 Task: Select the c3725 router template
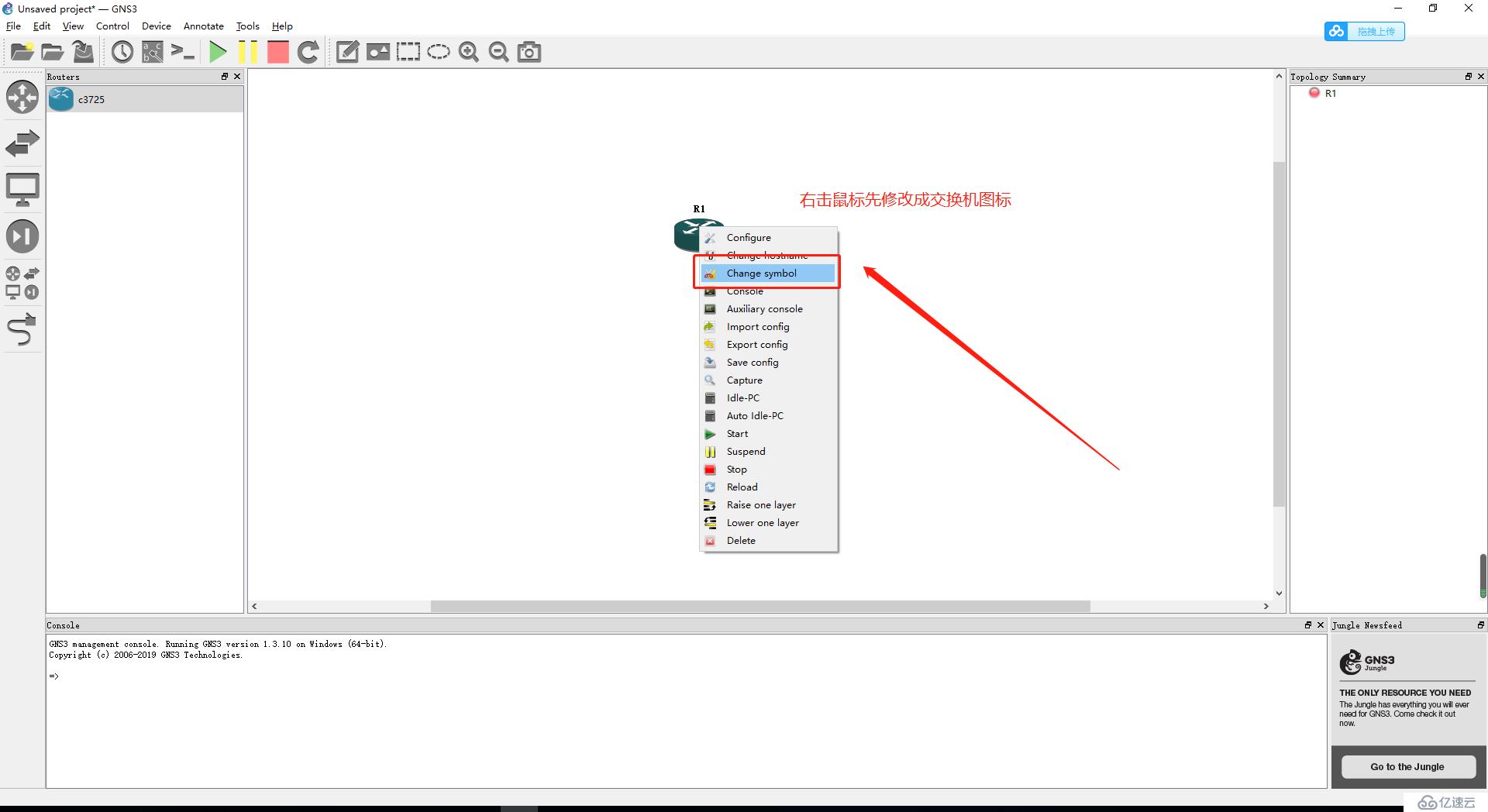(x=145, y=99)
